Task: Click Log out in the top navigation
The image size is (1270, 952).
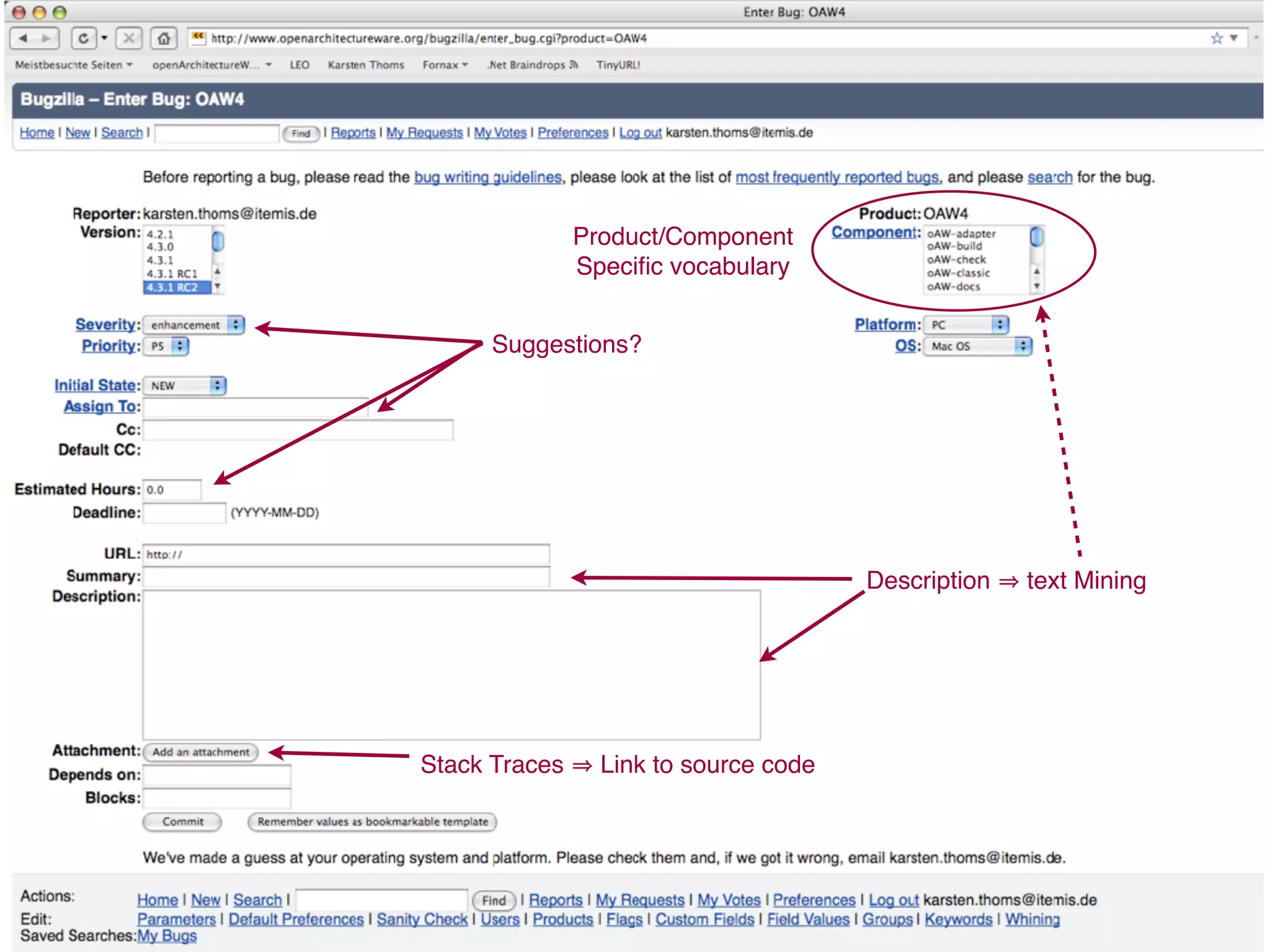Action: coord(641,133)
